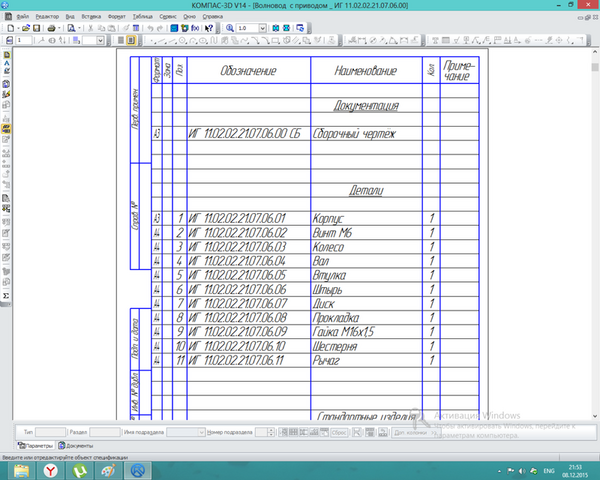This screenshot has width=600, height=480.
Task: Click the fit-to-width scale icon
Action: pos(286,28)
